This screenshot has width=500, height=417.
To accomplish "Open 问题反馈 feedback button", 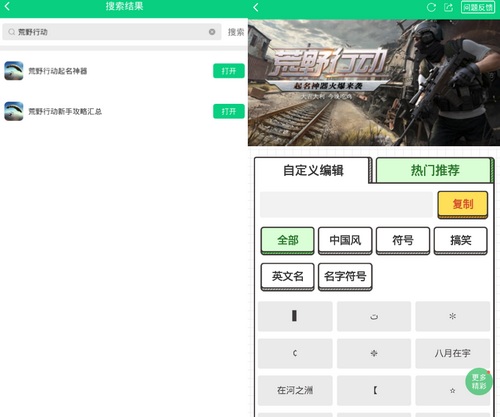I will tap(478, 7).
